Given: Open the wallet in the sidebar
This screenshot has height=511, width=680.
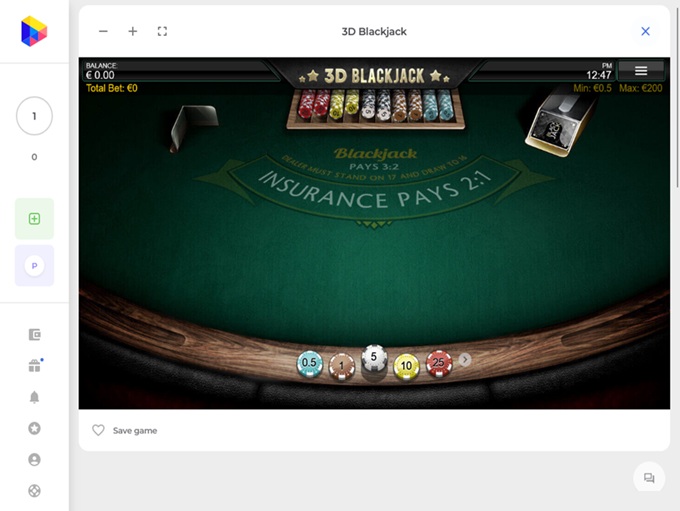Looking at the screenshot, I should 34,335.
